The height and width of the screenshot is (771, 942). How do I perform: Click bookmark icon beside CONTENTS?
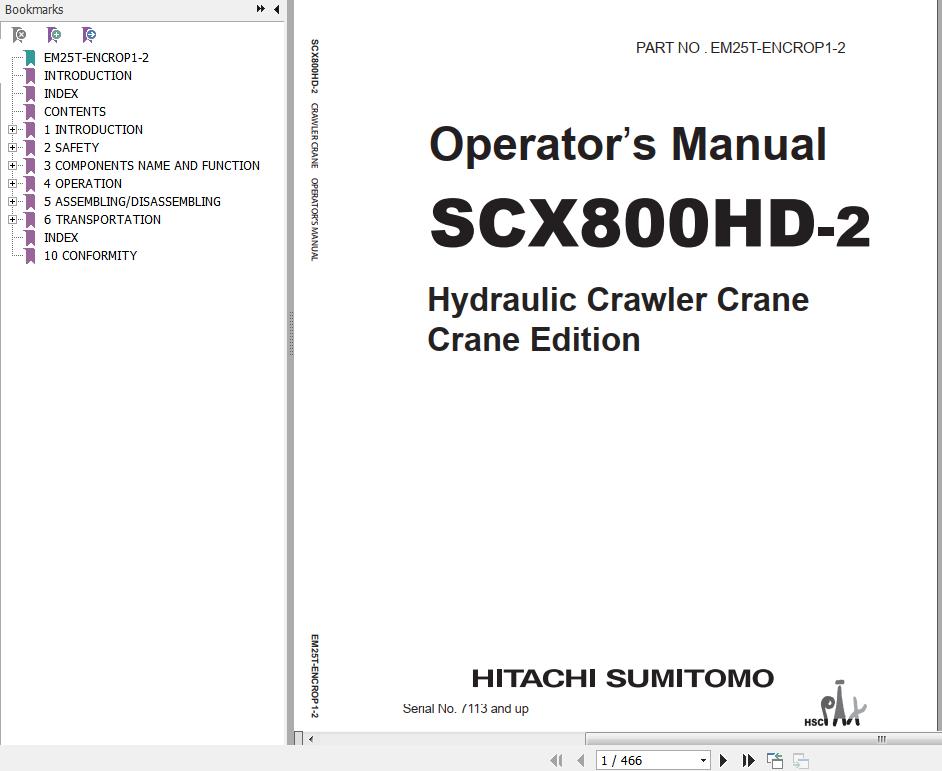pos(30,112)
